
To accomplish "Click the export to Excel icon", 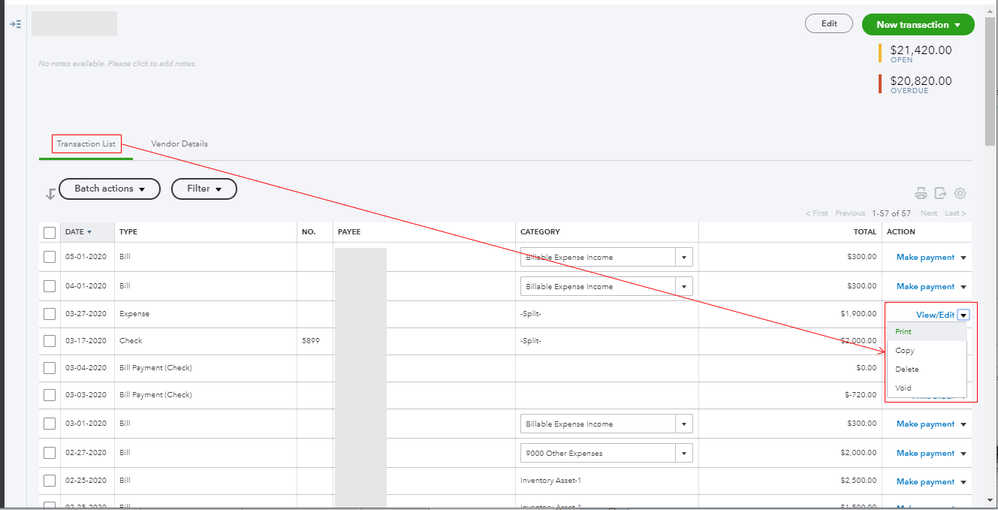I will coord(940,193).
